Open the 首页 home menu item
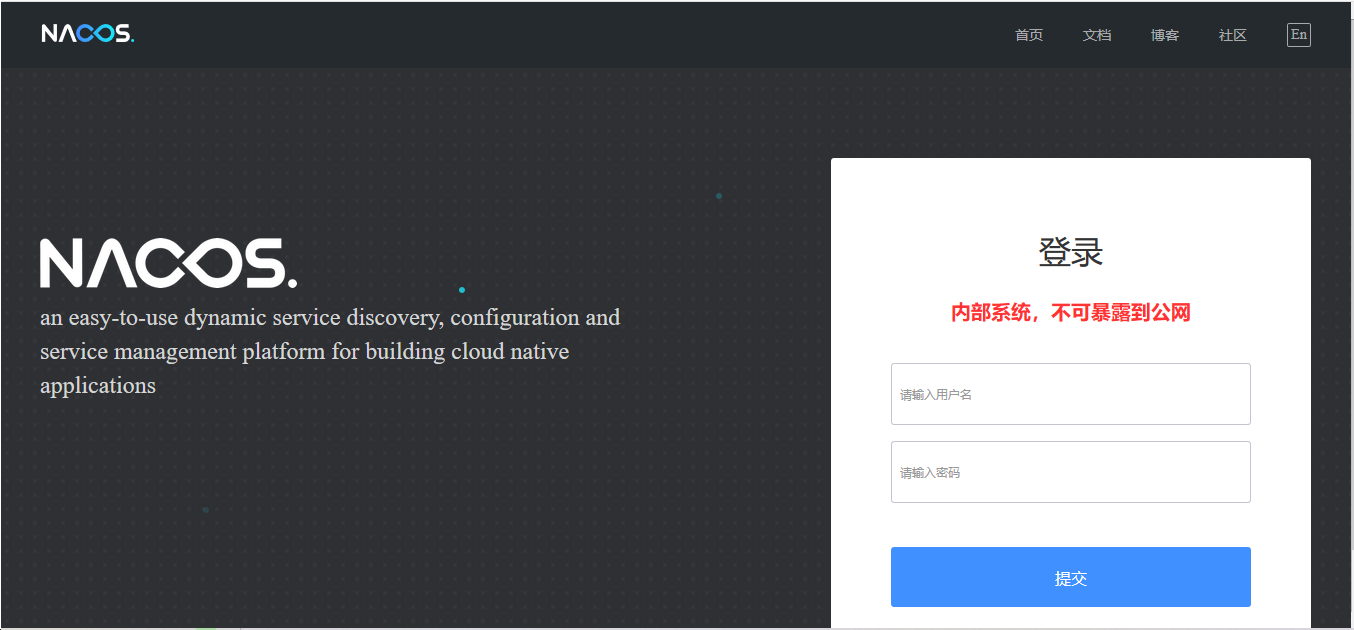Screen dimensions: 1354x630 tap(1029, 35)
